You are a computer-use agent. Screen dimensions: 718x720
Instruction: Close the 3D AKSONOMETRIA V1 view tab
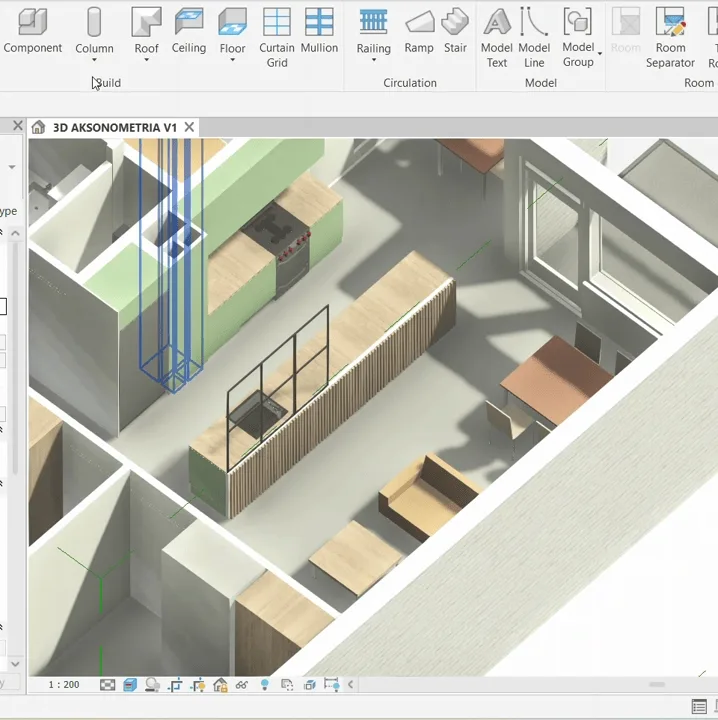click(189, 127)
